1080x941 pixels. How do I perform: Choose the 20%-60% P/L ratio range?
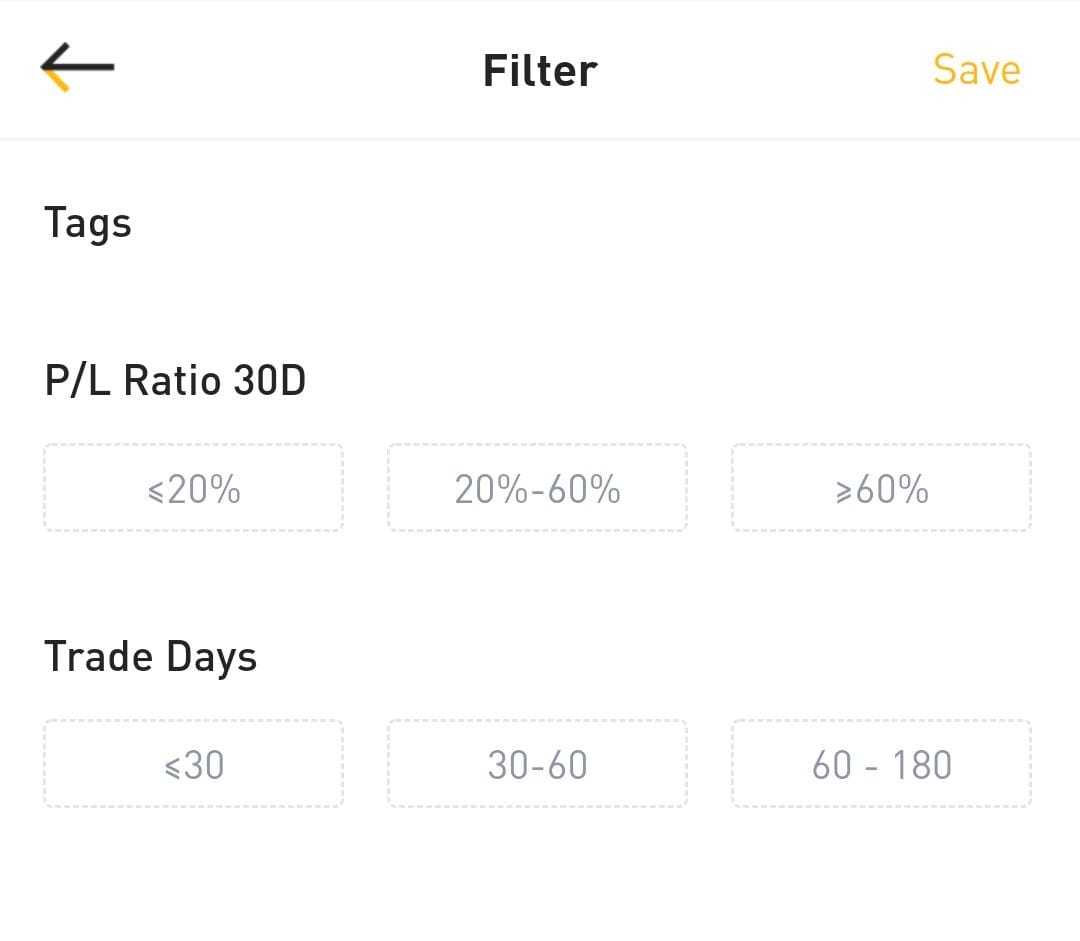(537, 488)
